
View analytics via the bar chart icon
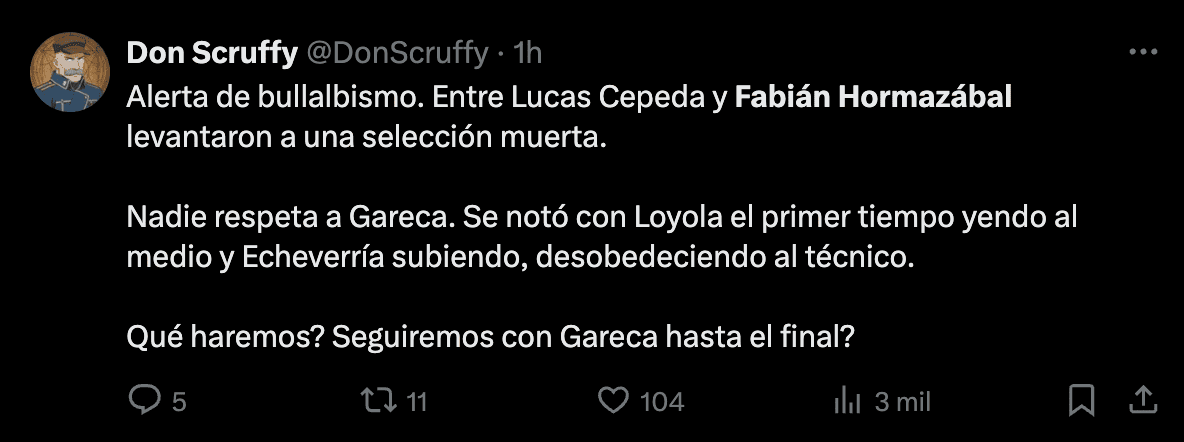(847, 401)
